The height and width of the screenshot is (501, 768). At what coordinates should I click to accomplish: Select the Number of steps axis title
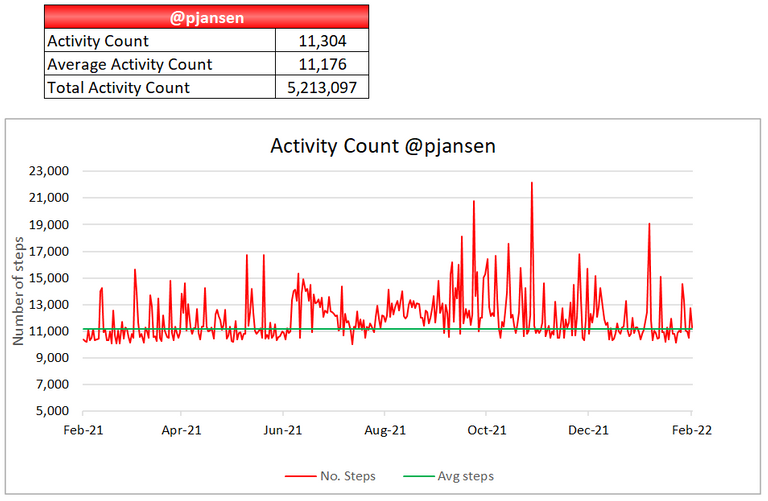(x=18, y=291)
